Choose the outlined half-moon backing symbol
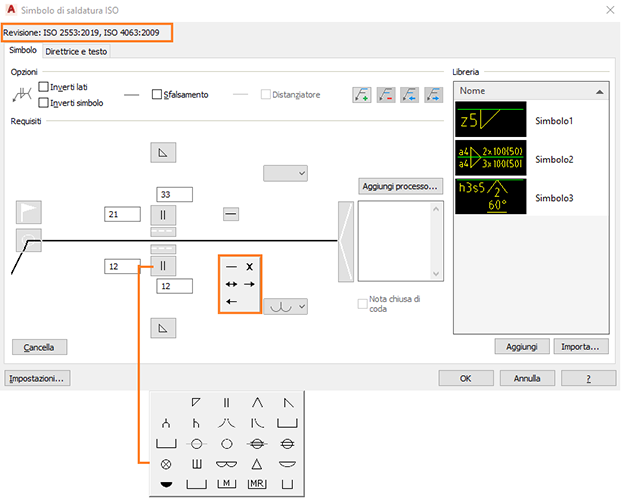624x498 pixels. tap(287, 464)
